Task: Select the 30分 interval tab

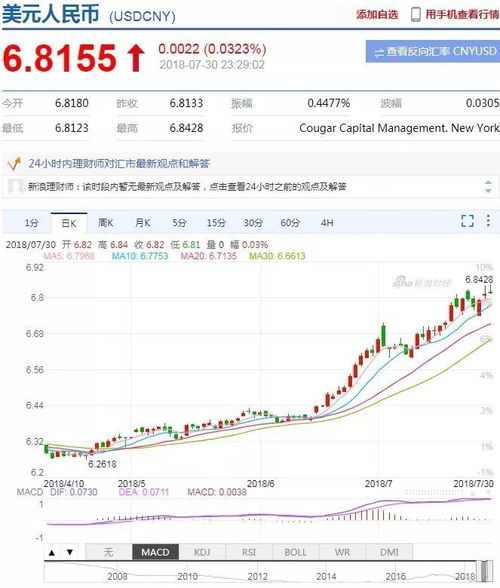Action: click(253, 223)
